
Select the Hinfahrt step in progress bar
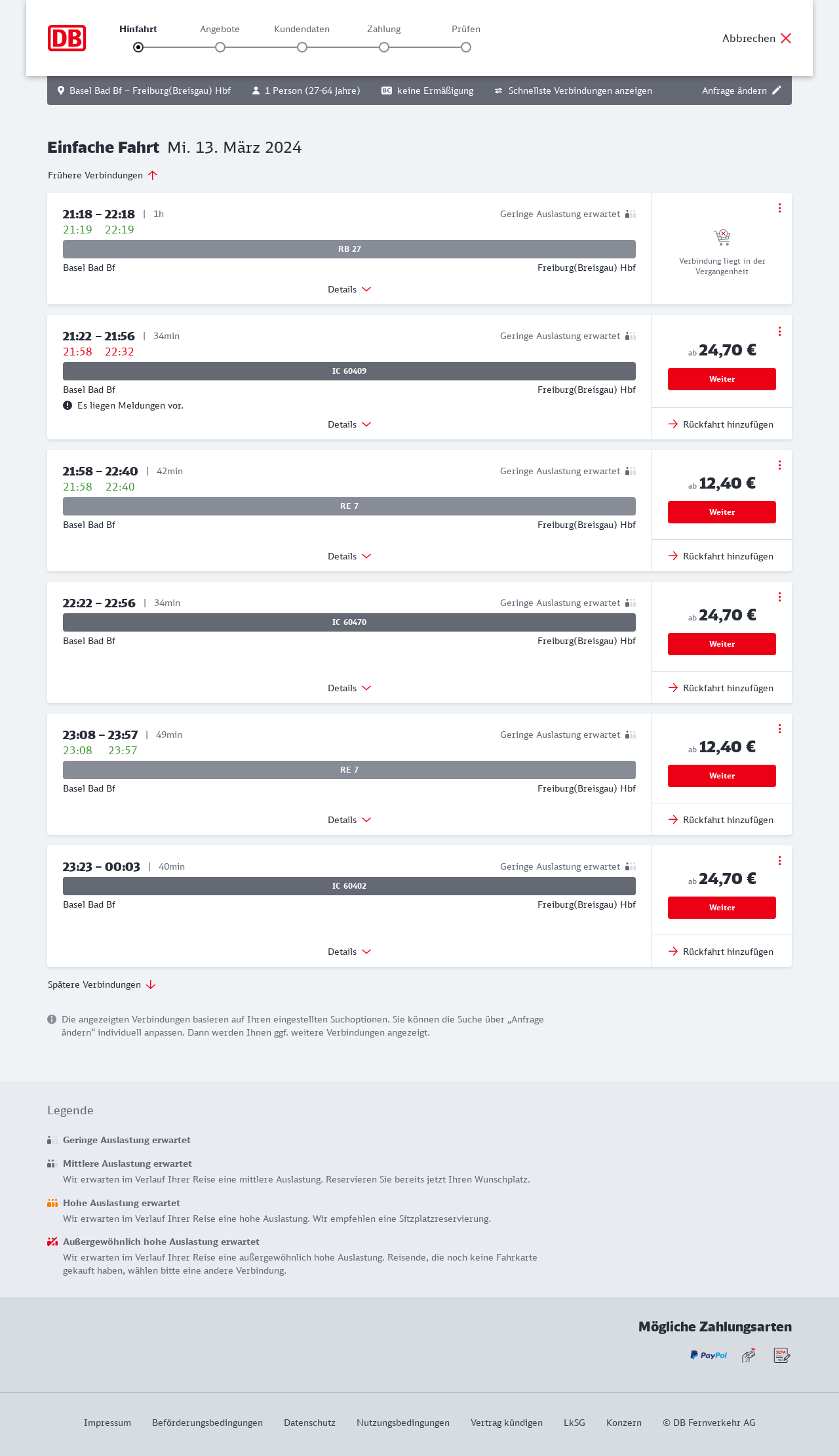pyautogui.click(x=138, y=47)
